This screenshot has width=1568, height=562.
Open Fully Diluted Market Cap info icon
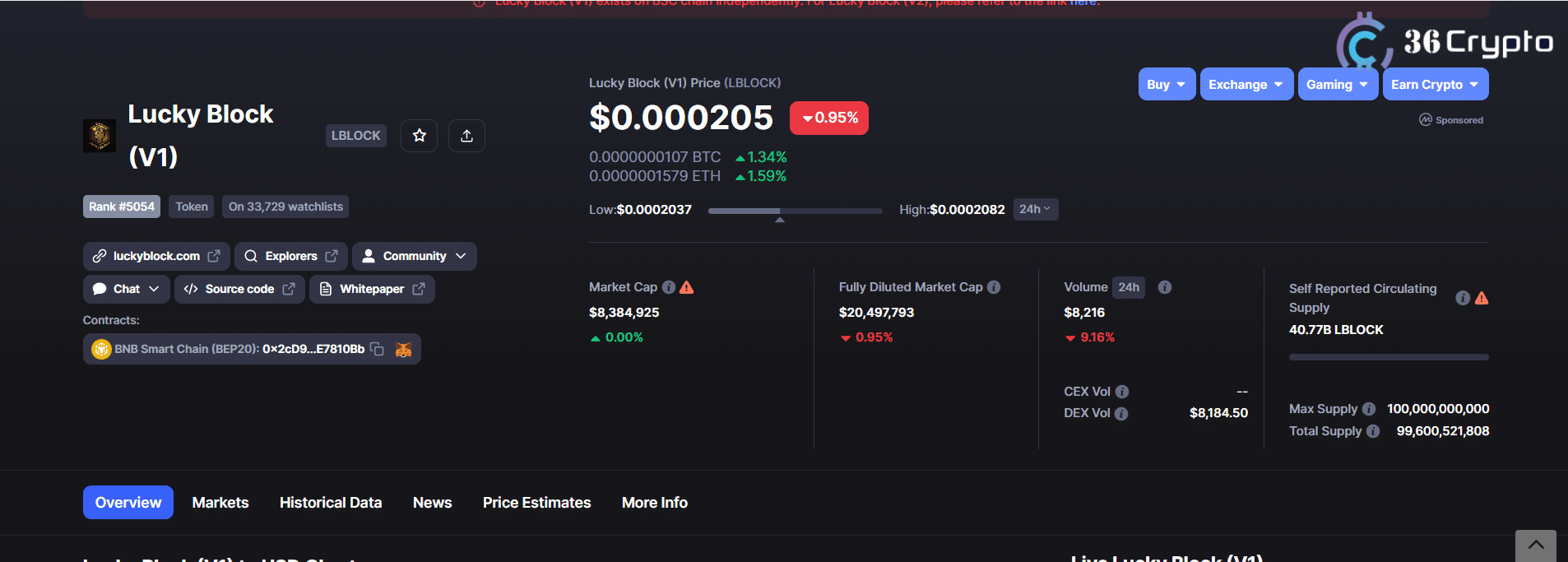(x=994, y=287)
